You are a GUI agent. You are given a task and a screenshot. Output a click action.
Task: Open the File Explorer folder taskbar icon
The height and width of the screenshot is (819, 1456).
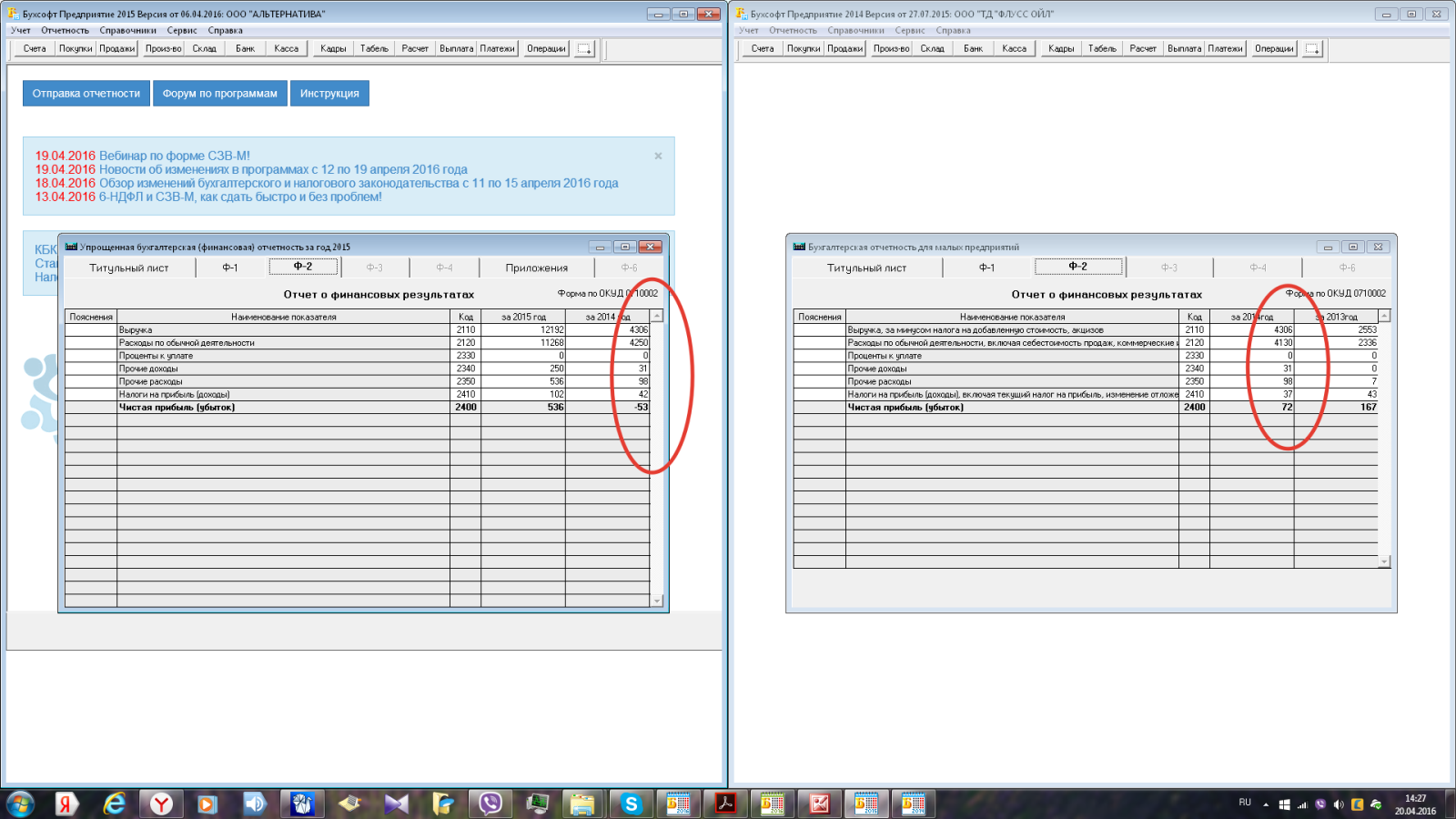582,804
